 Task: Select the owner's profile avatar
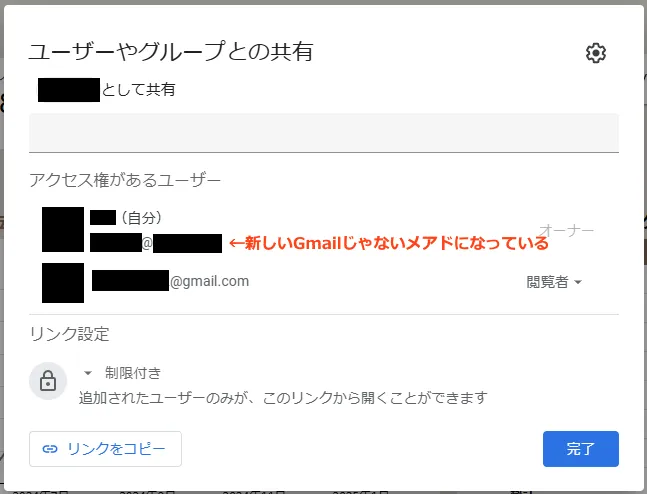click(x=63, y=229)
